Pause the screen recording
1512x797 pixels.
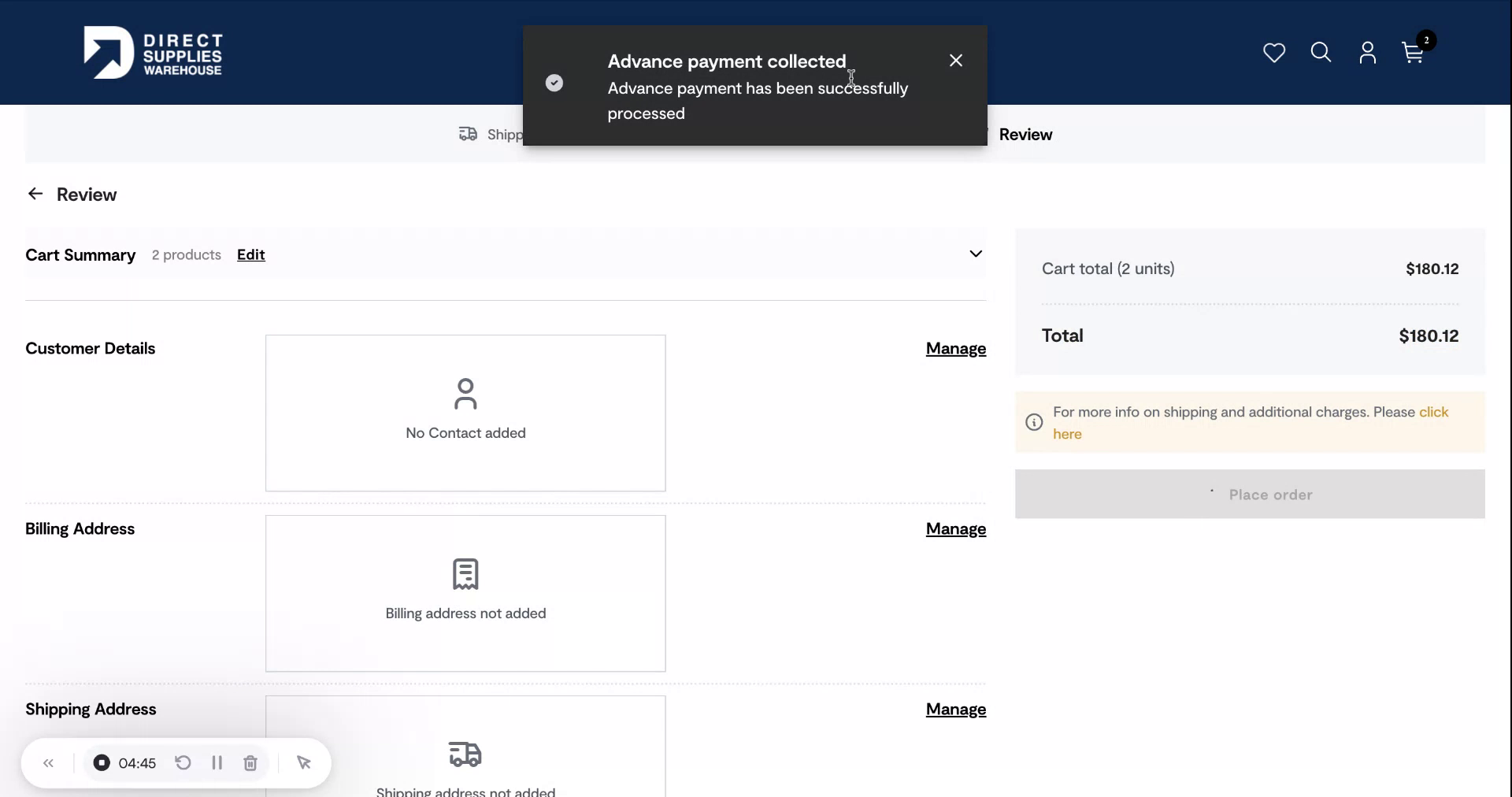coord(217,763)
